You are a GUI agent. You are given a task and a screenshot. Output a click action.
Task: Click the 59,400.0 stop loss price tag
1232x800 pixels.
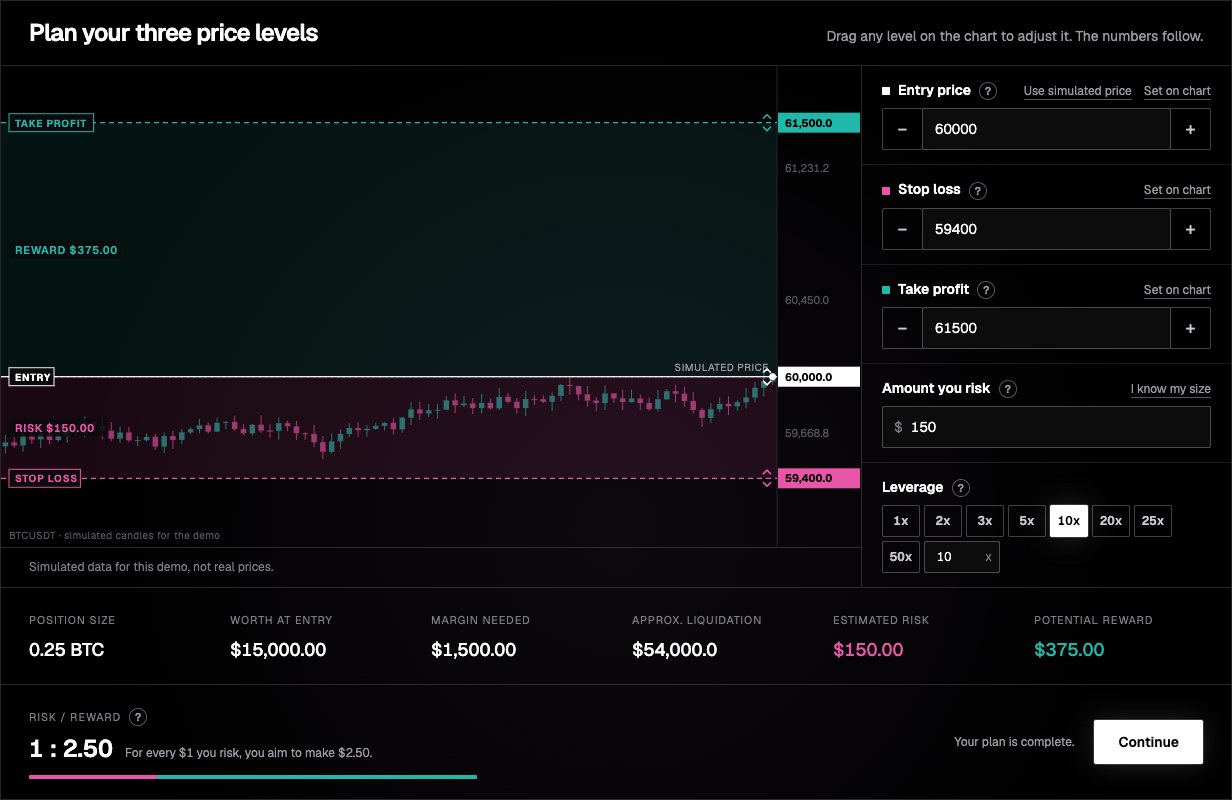tap(818, 478)
